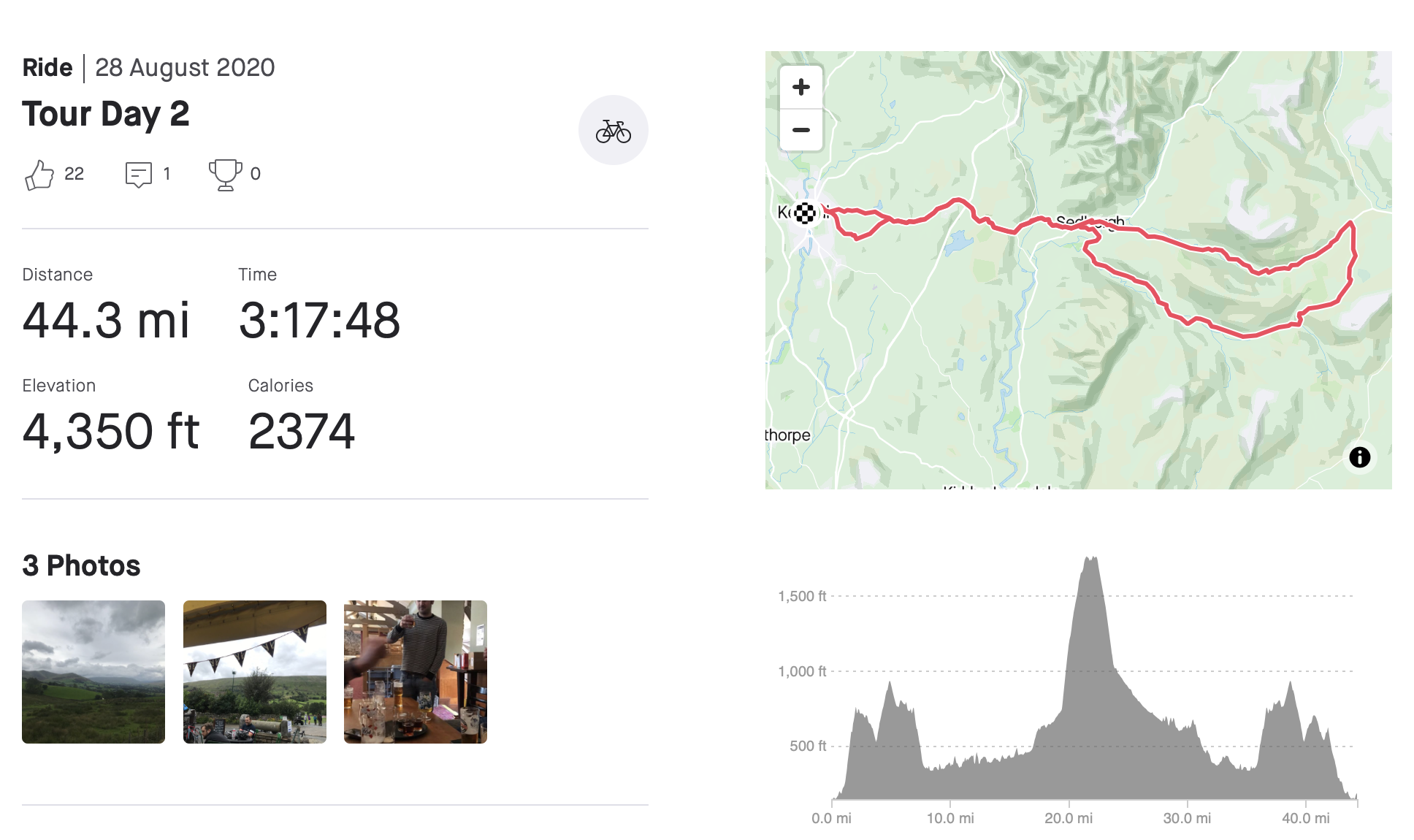1414x840 pixels.
Task: Open the comments speech bubble icon
Action: coord(138,175)
